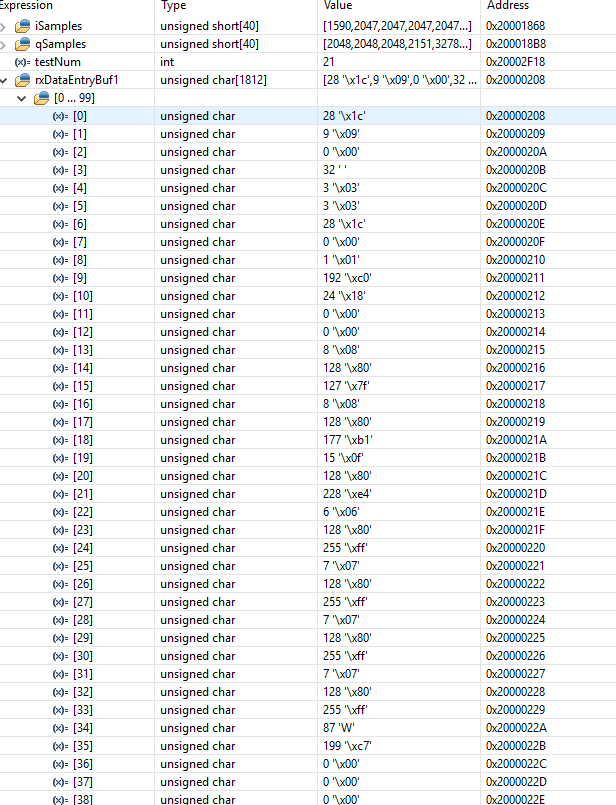616x805 pixels.
Task: Click the testNum variable icon
Action: [x=22, y=62]
